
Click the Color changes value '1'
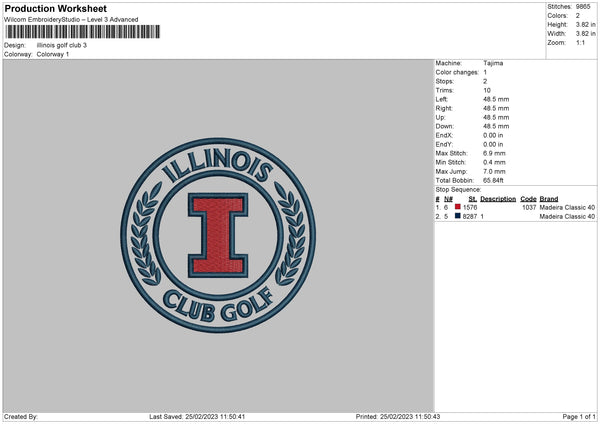pyautogui.click(x=485, y=72)
